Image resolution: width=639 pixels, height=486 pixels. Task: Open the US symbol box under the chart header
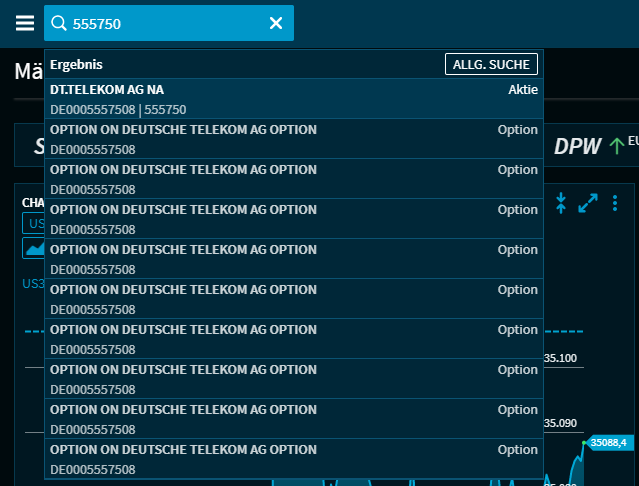click(x=35, y=223)
